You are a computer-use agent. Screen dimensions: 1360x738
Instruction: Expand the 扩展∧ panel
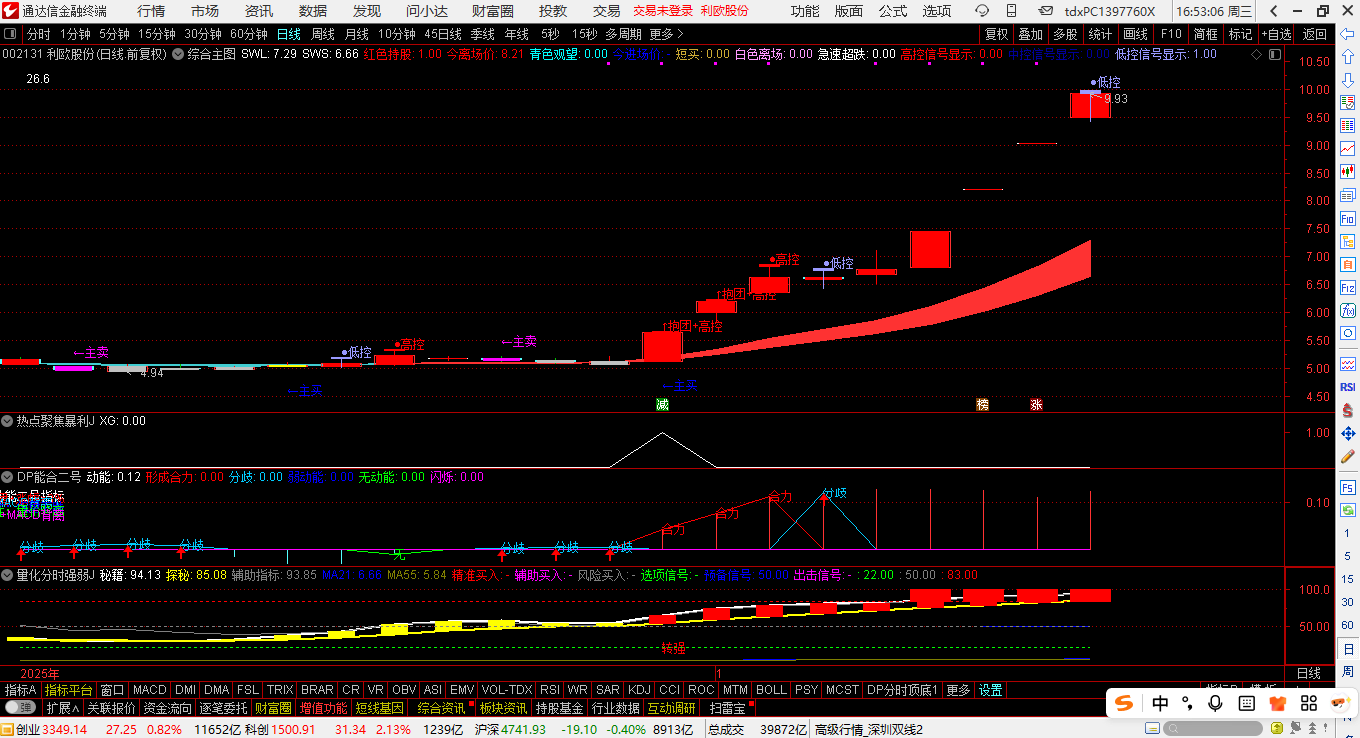coord(62,708)
